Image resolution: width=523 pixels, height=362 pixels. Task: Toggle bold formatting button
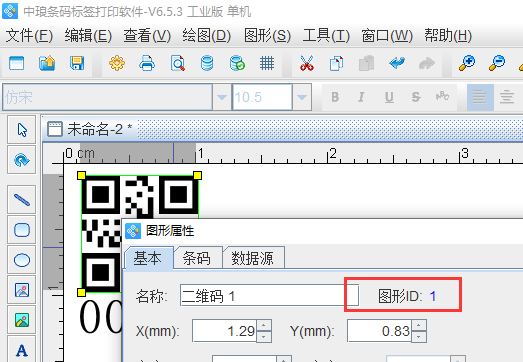pyautogui.click(x=335, y=97)
